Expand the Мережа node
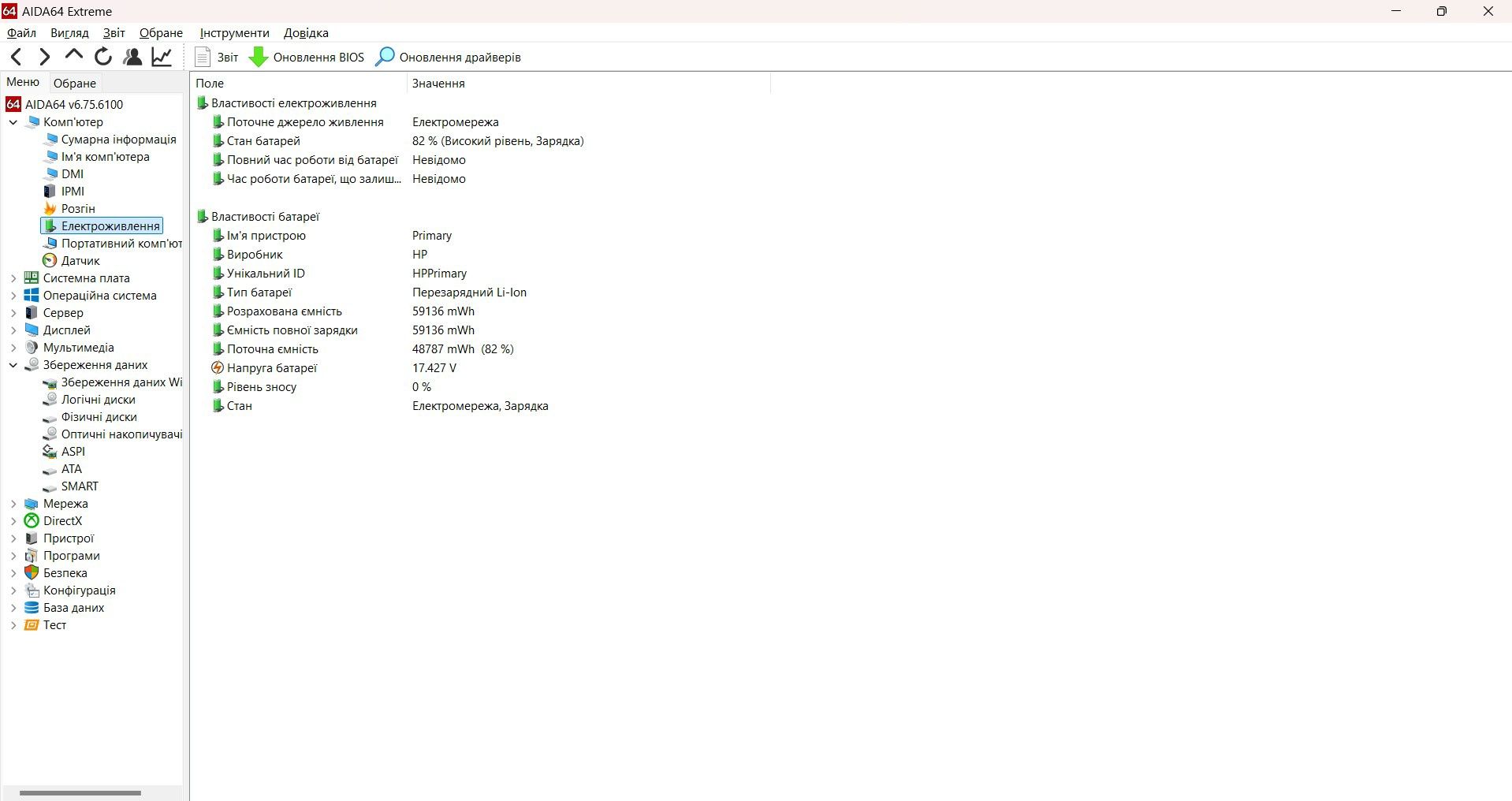 [13, 504]
